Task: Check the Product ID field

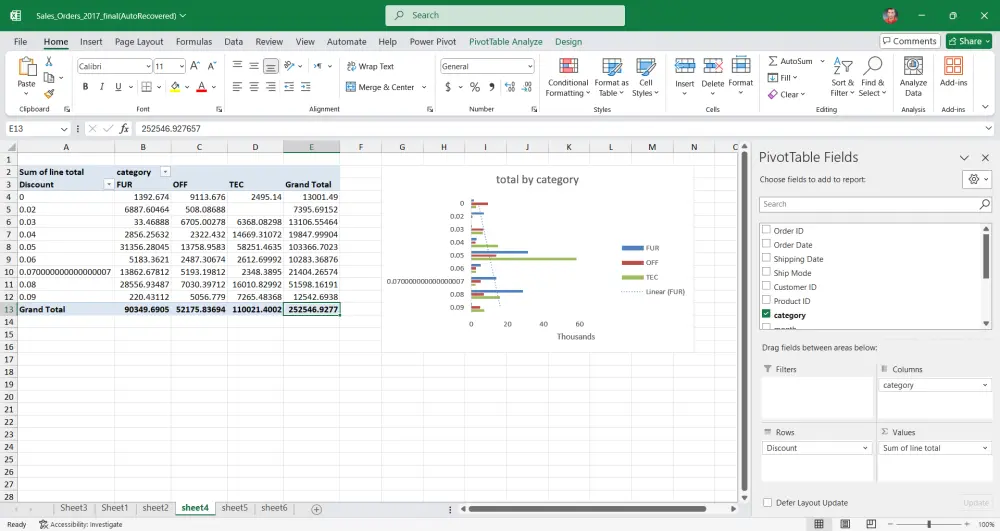Action: [x=766, y=300]
